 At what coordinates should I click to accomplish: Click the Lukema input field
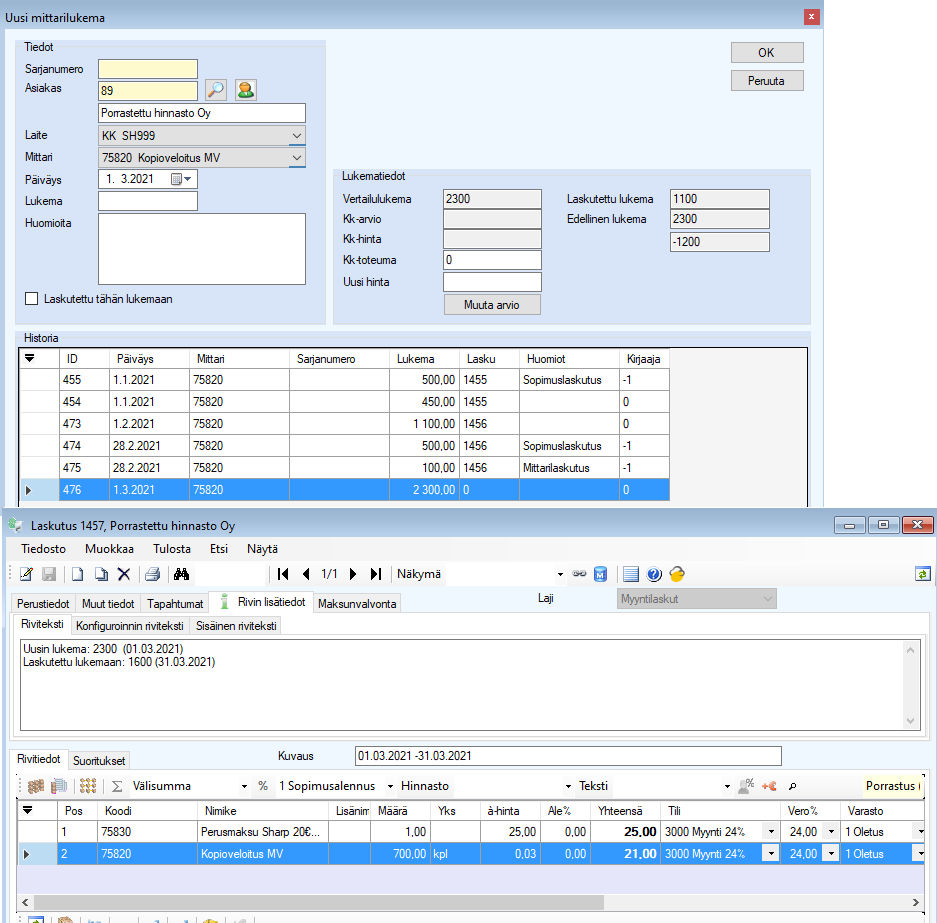[148, 201]
